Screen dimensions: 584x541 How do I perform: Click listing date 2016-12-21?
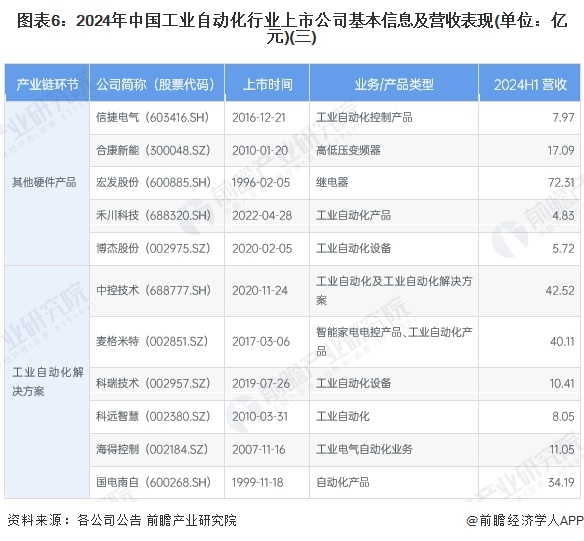259,118
